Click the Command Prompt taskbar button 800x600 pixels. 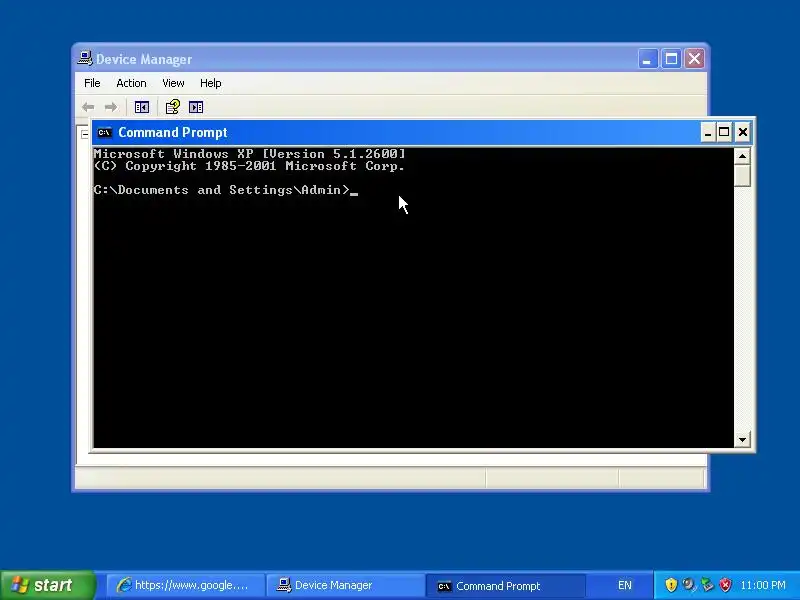click(505, 586)
